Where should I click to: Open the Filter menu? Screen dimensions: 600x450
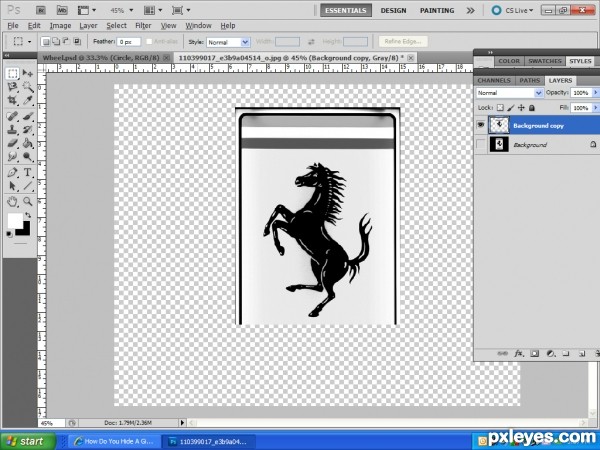tap(143, 26)
